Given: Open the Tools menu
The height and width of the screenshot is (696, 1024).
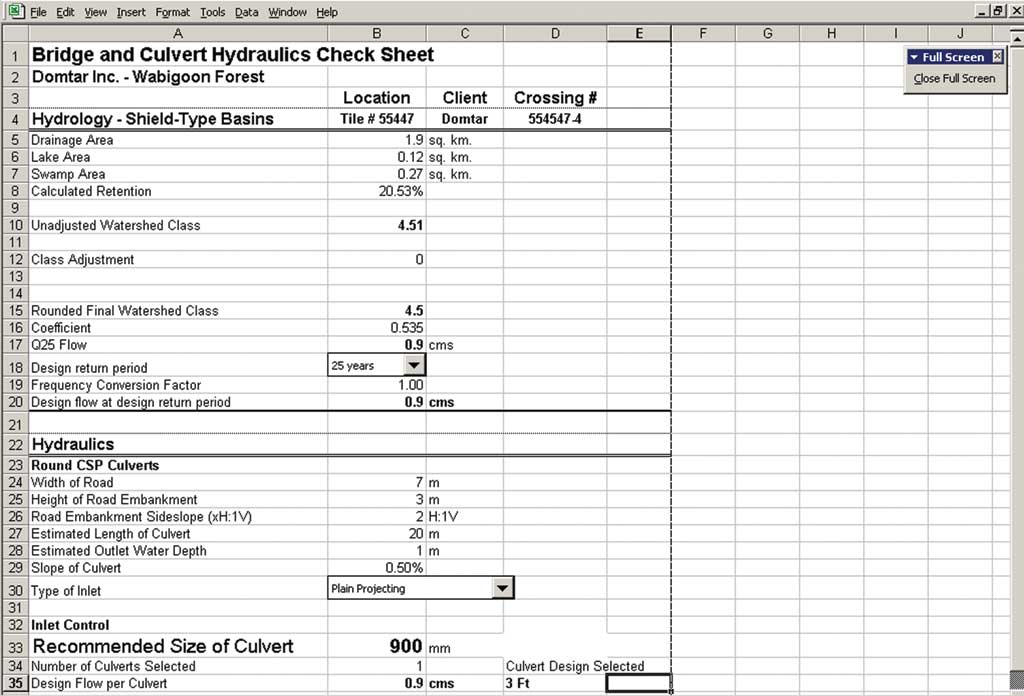Looking at the screenshot, I should click(x=212, y=12).
